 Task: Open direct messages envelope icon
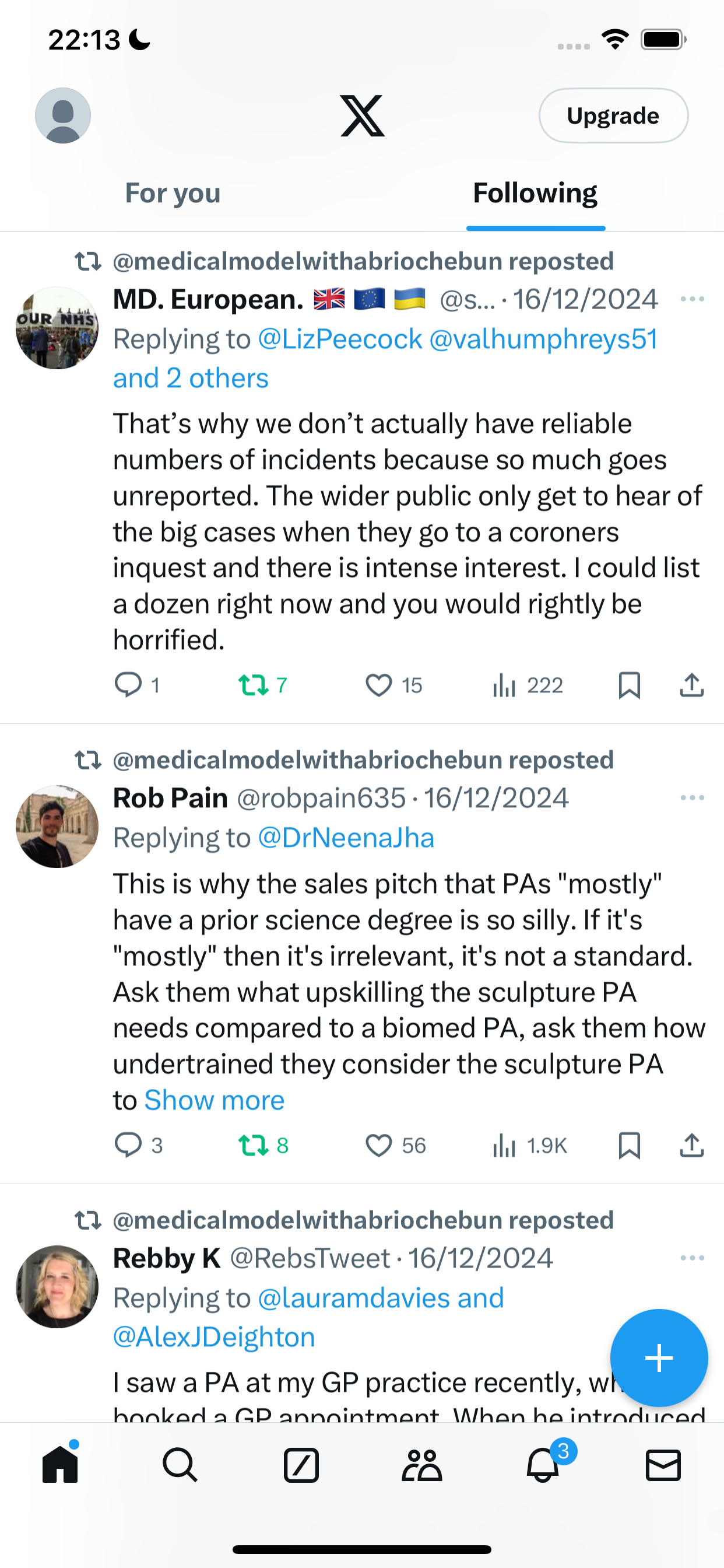(663, 1465)
